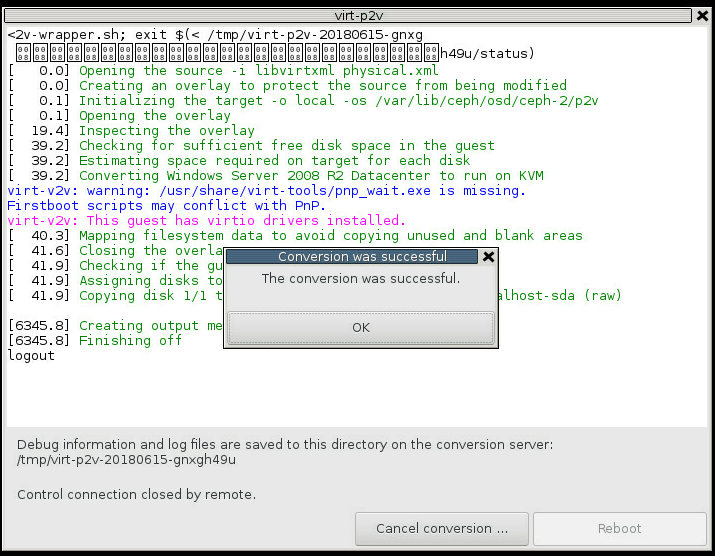Click the 'Closing the overlay' log line
715x556 pixels.
(116, 251)
